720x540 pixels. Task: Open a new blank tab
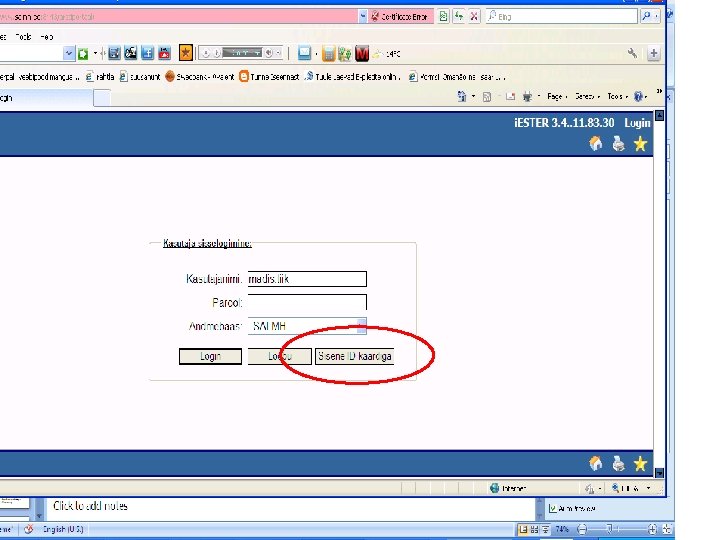click(102, 98)
